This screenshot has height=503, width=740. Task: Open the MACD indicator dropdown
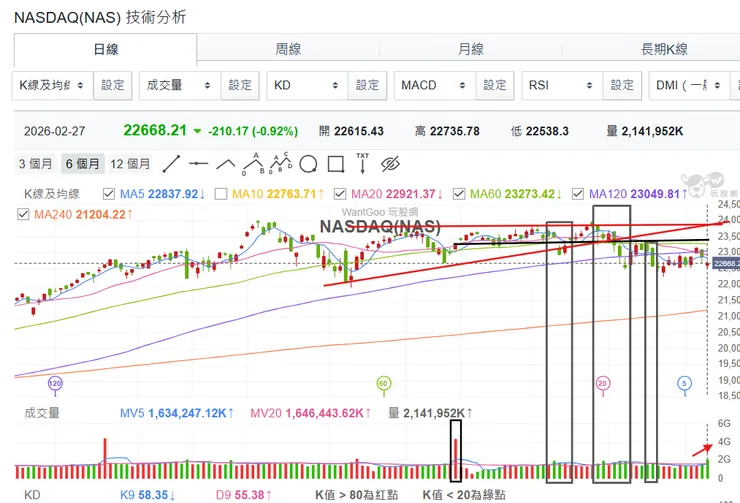click(x=435, y=85)
